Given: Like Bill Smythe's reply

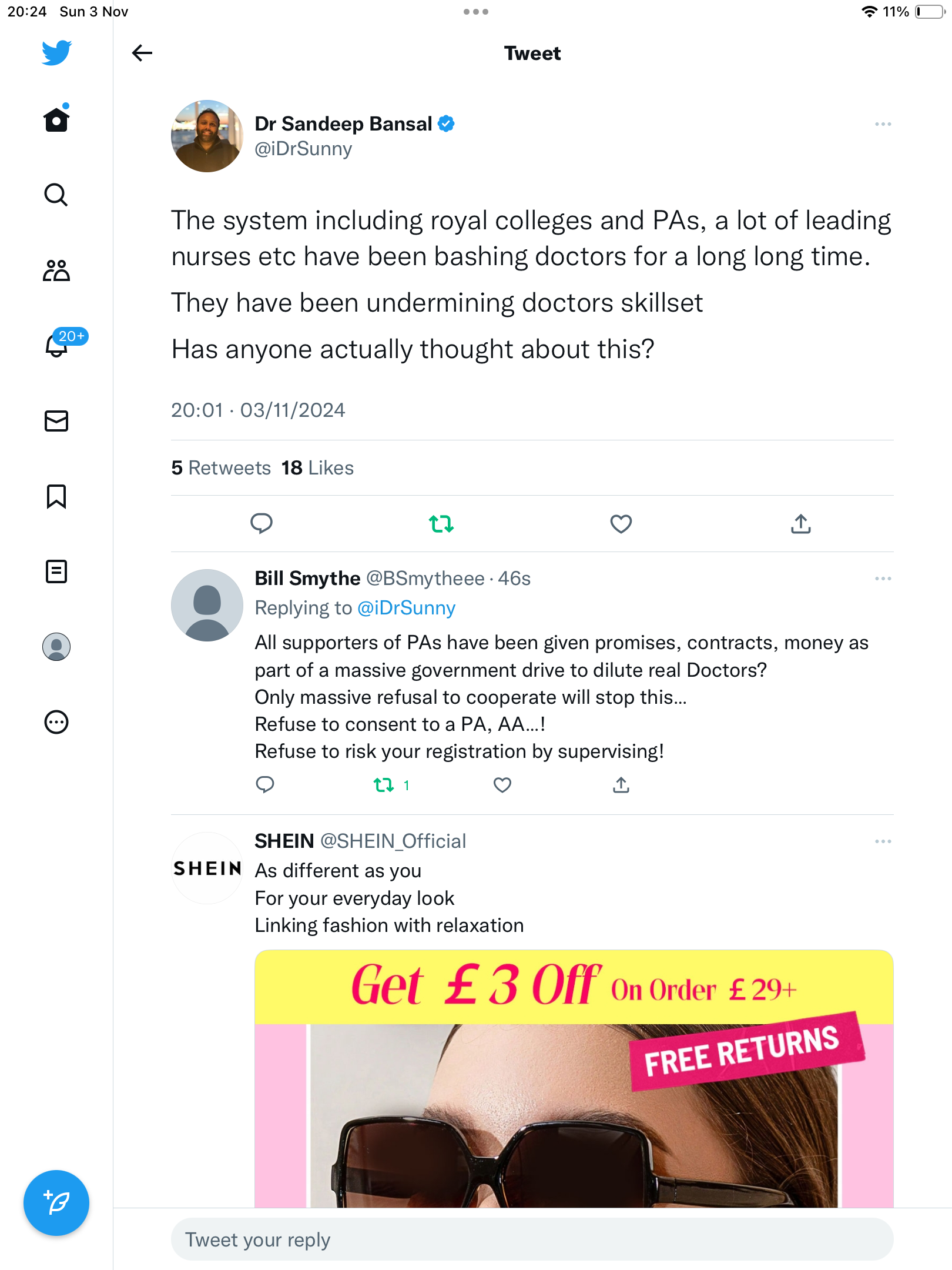Looking at the screenshot, I should click(x=502, y=785).
